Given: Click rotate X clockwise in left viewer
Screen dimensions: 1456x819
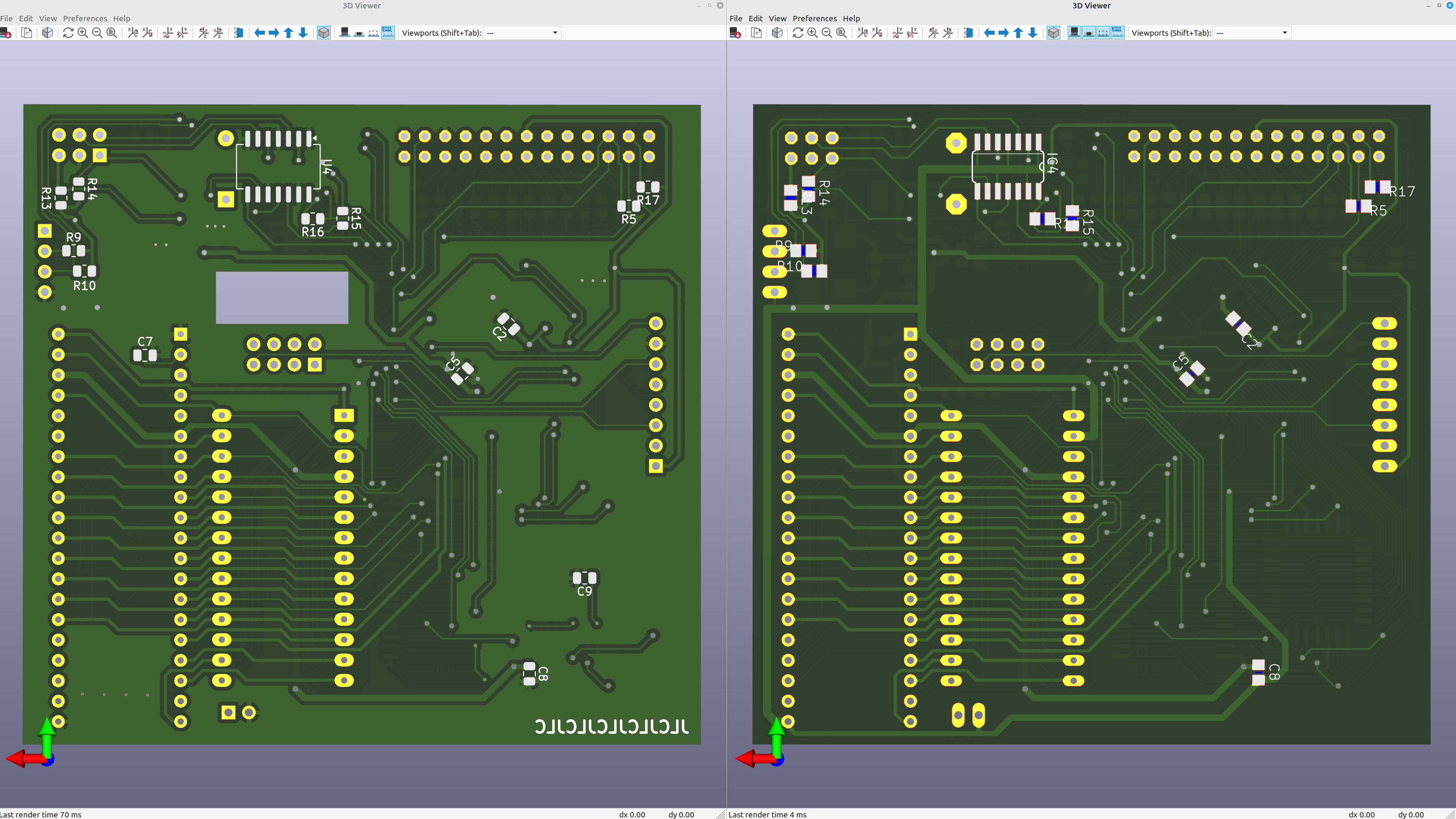Looking at the screenshot, I should tap(132, 33).
